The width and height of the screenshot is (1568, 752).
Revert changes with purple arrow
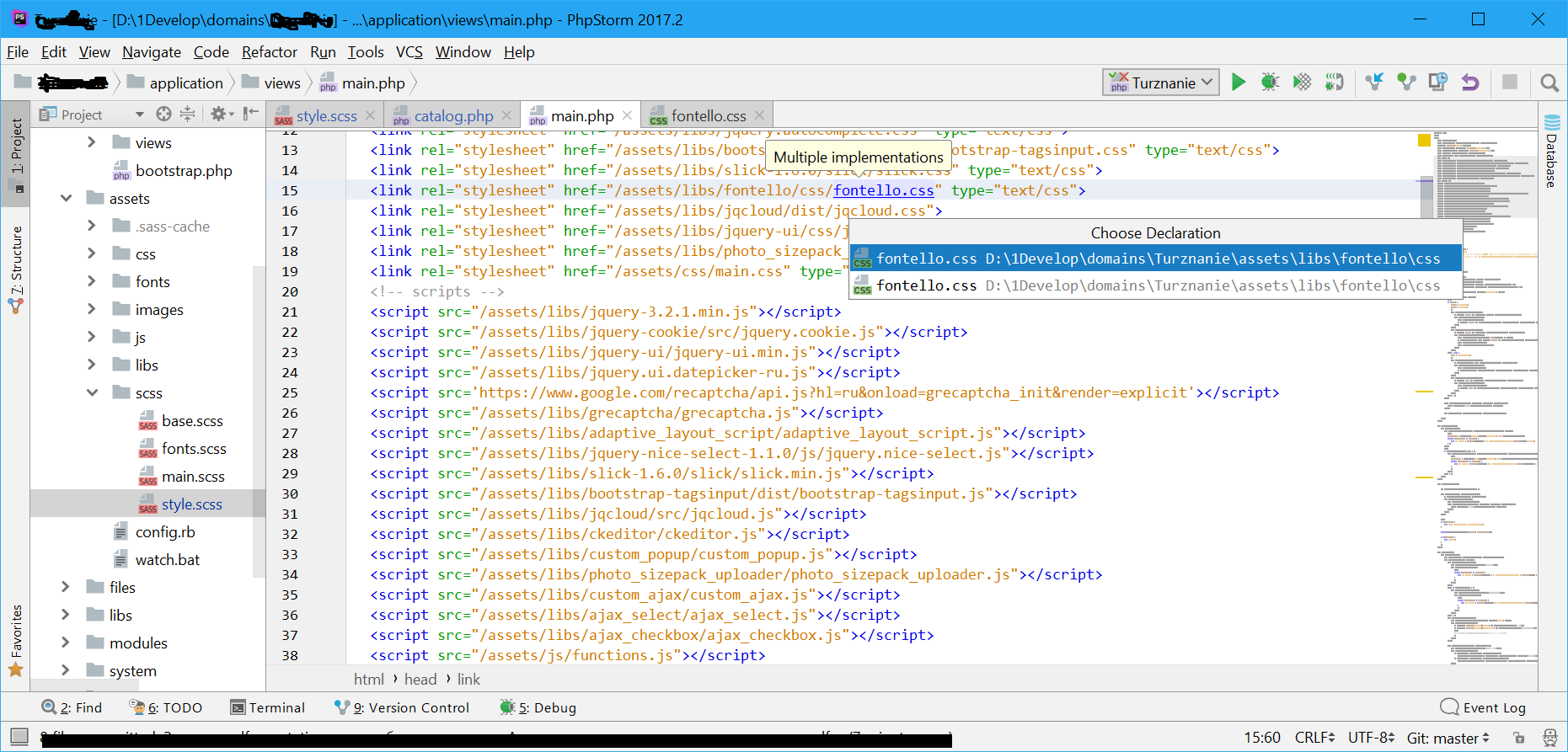coord(1470,82)
